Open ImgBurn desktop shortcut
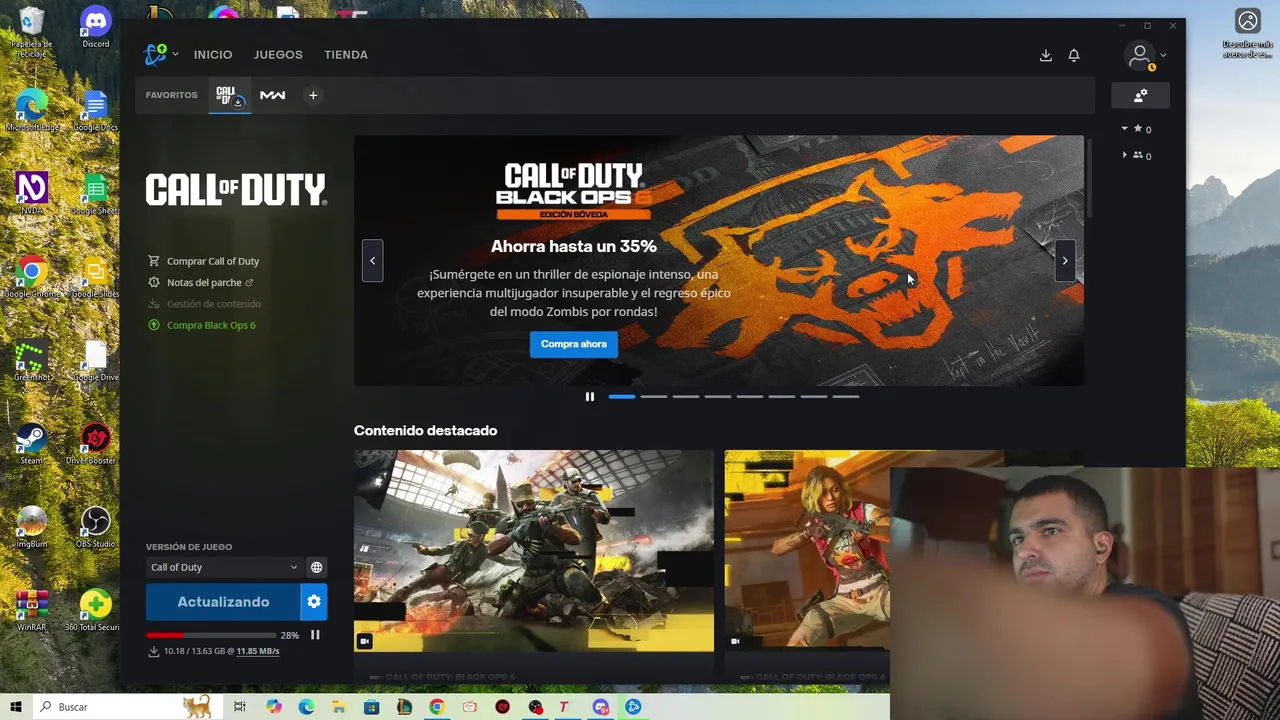This screenshot has width=1280, height=720. pos(32,527)
